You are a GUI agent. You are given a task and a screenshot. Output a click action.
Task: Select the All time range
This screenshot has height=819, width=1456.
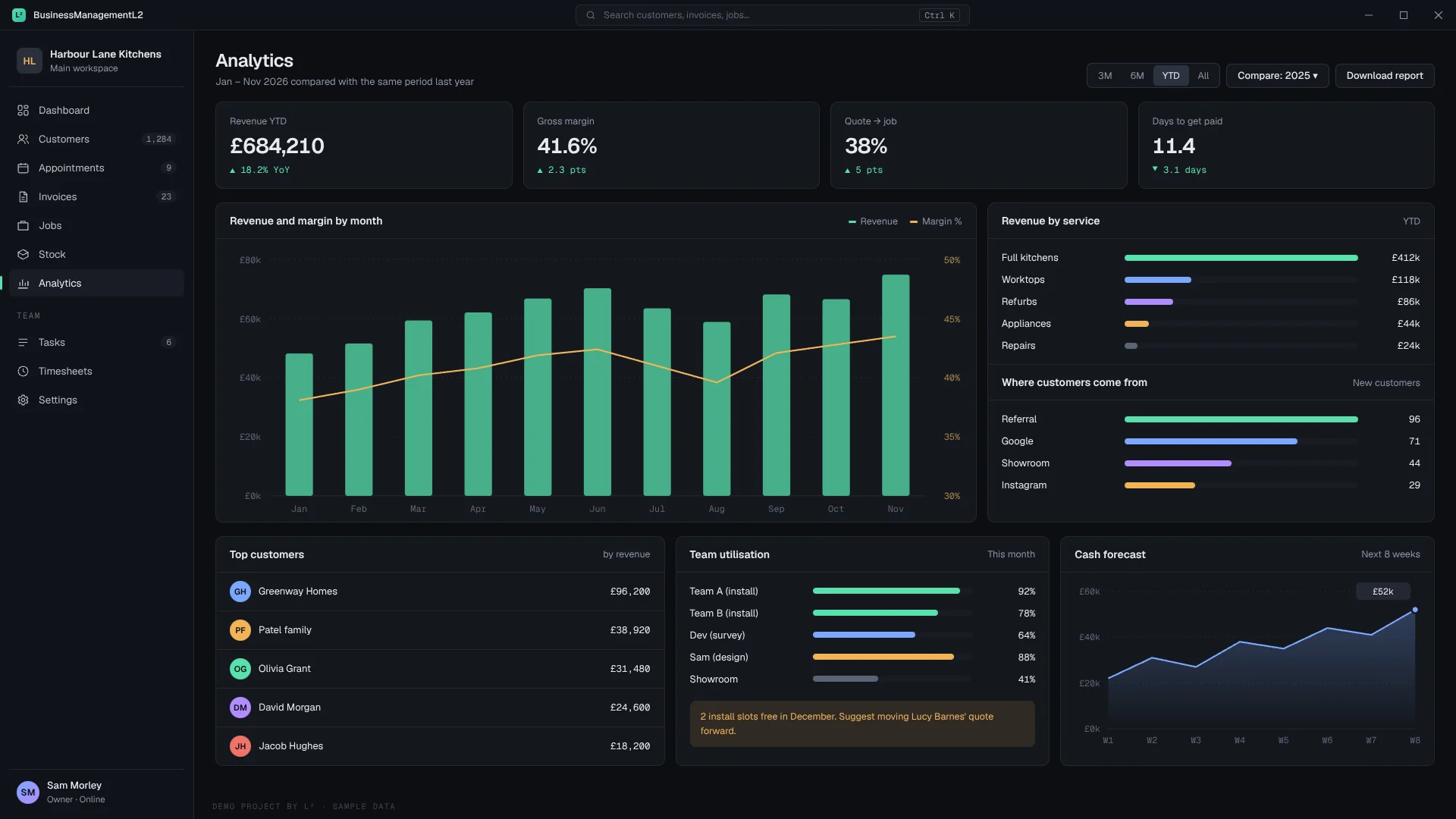pyautogui.click(x=1203, y=76)
